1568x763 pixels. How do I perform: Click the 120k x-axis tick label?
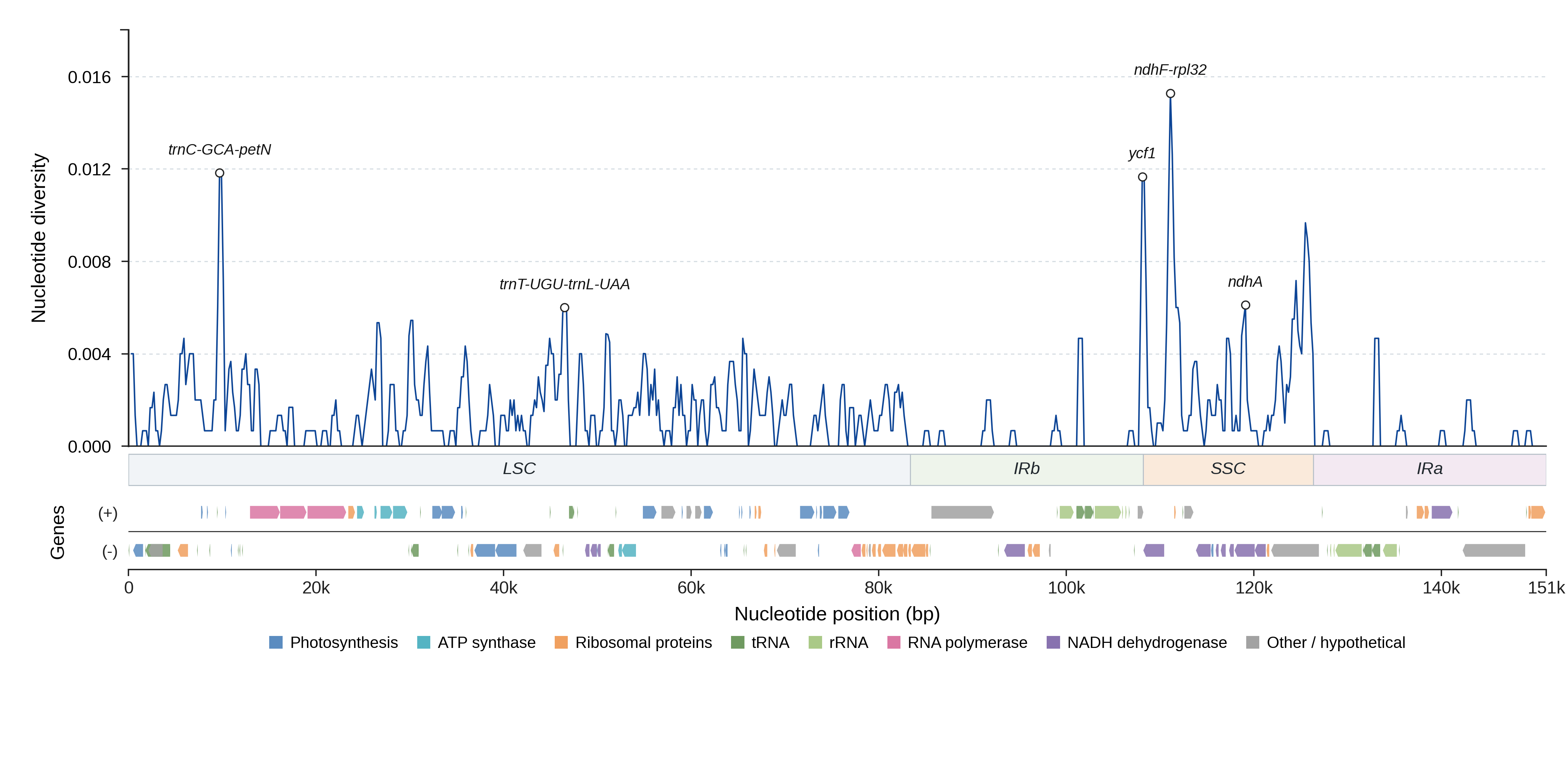pyautogui.click(x=1253, y=588)
